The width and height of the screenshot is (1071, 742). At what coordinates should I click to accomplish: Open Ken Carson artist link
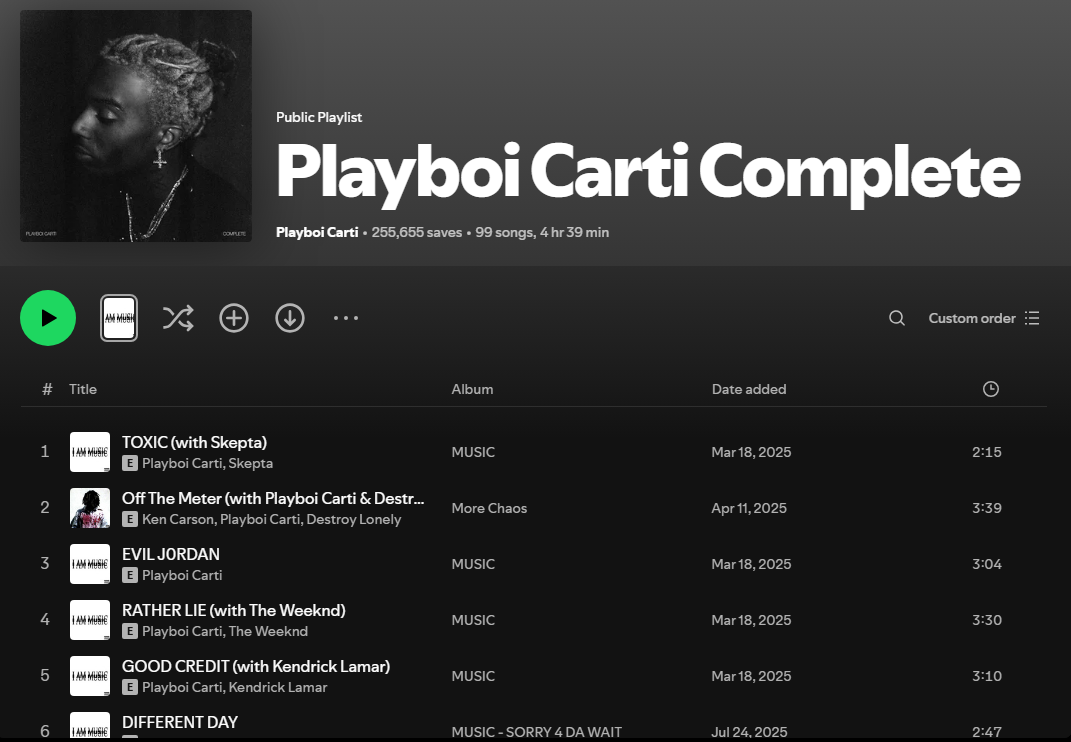(178, 519)
